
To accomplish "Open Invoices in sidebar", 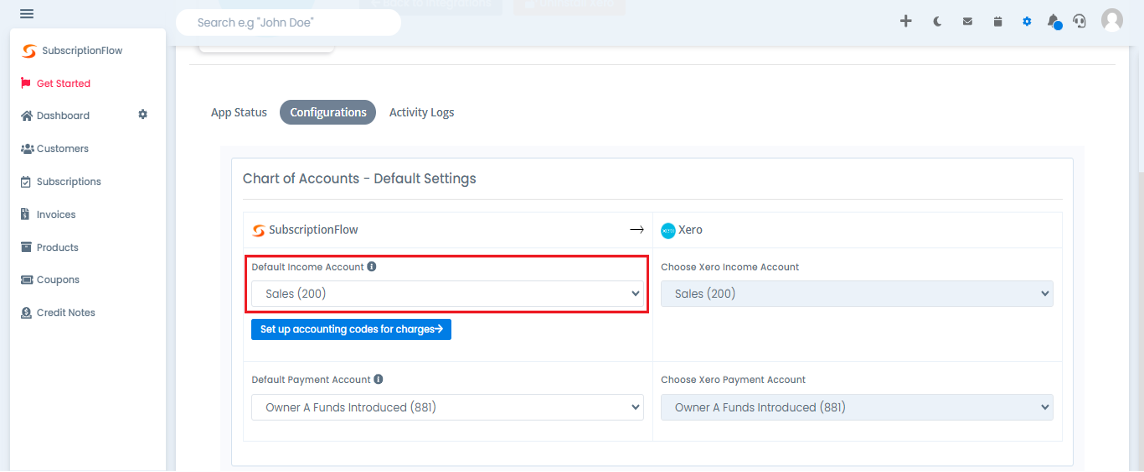I will pos(48,214).
